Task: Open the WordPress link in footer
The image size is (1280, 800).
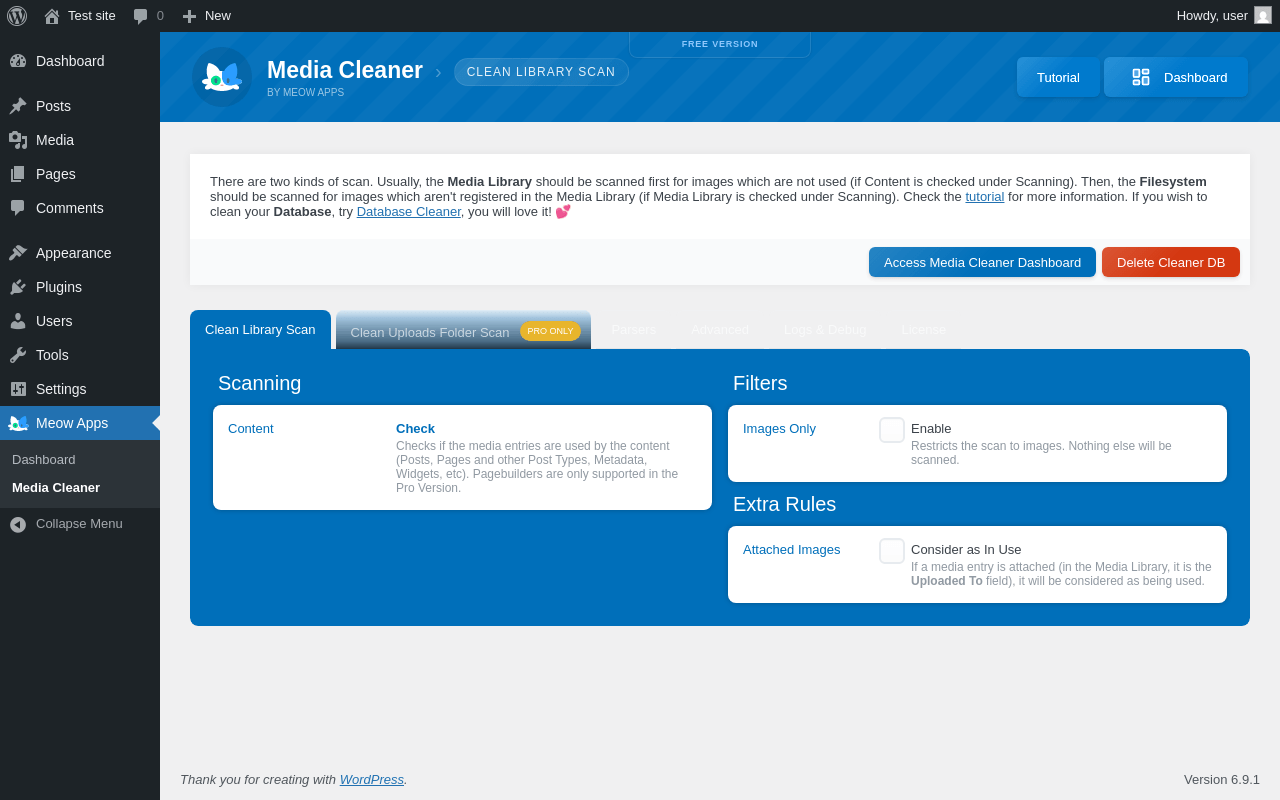Action: 372,780
